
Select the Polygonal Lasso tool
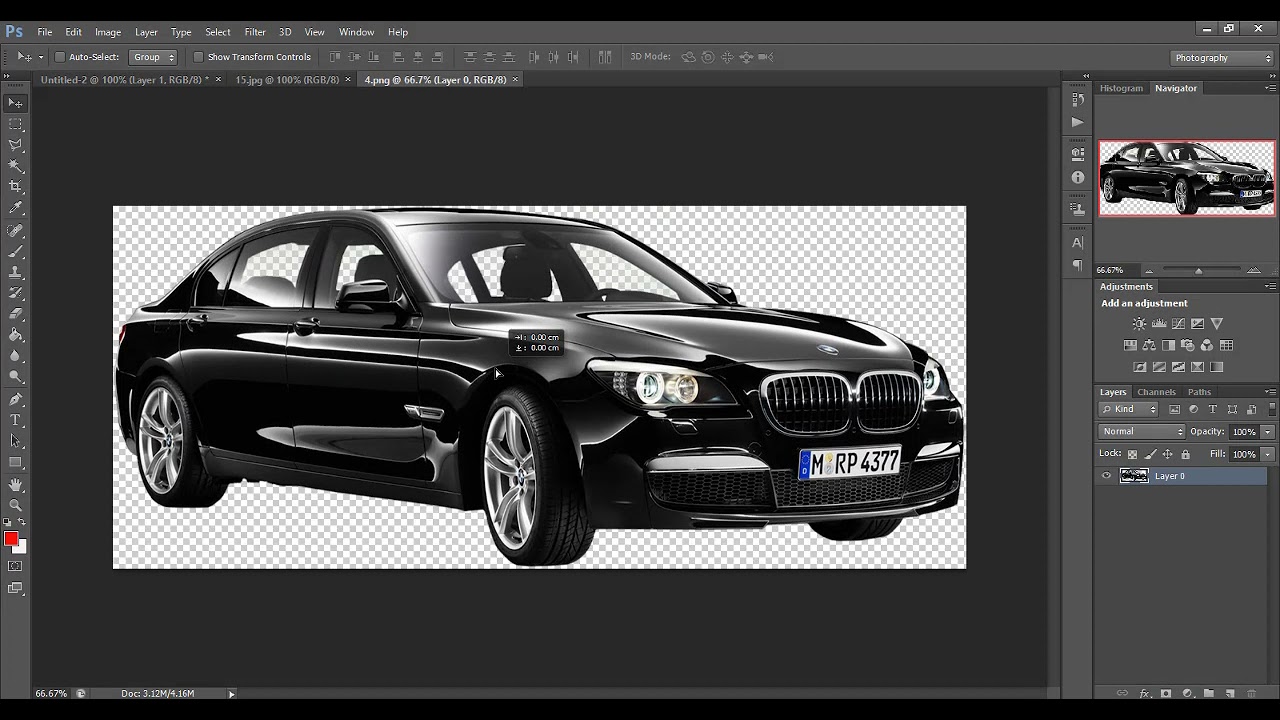click(16, 145)
